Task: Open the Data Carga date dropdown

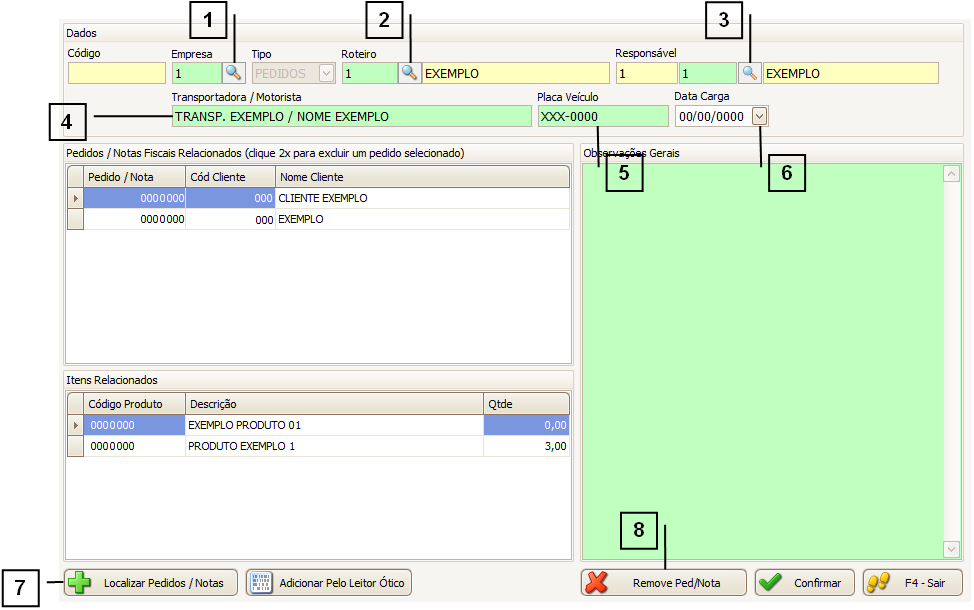Action: coord(760,116)
